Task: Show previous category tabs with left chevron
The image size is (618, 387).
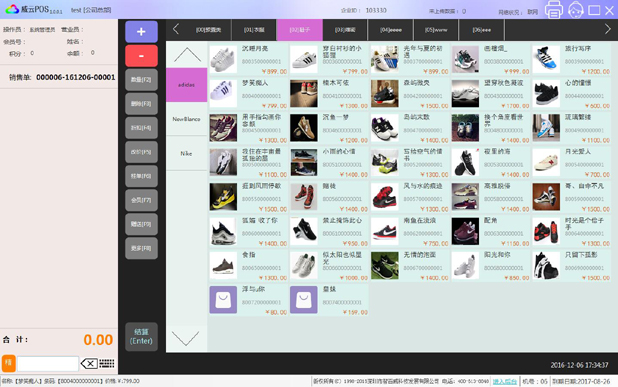Action: click(x=176, y=29)
